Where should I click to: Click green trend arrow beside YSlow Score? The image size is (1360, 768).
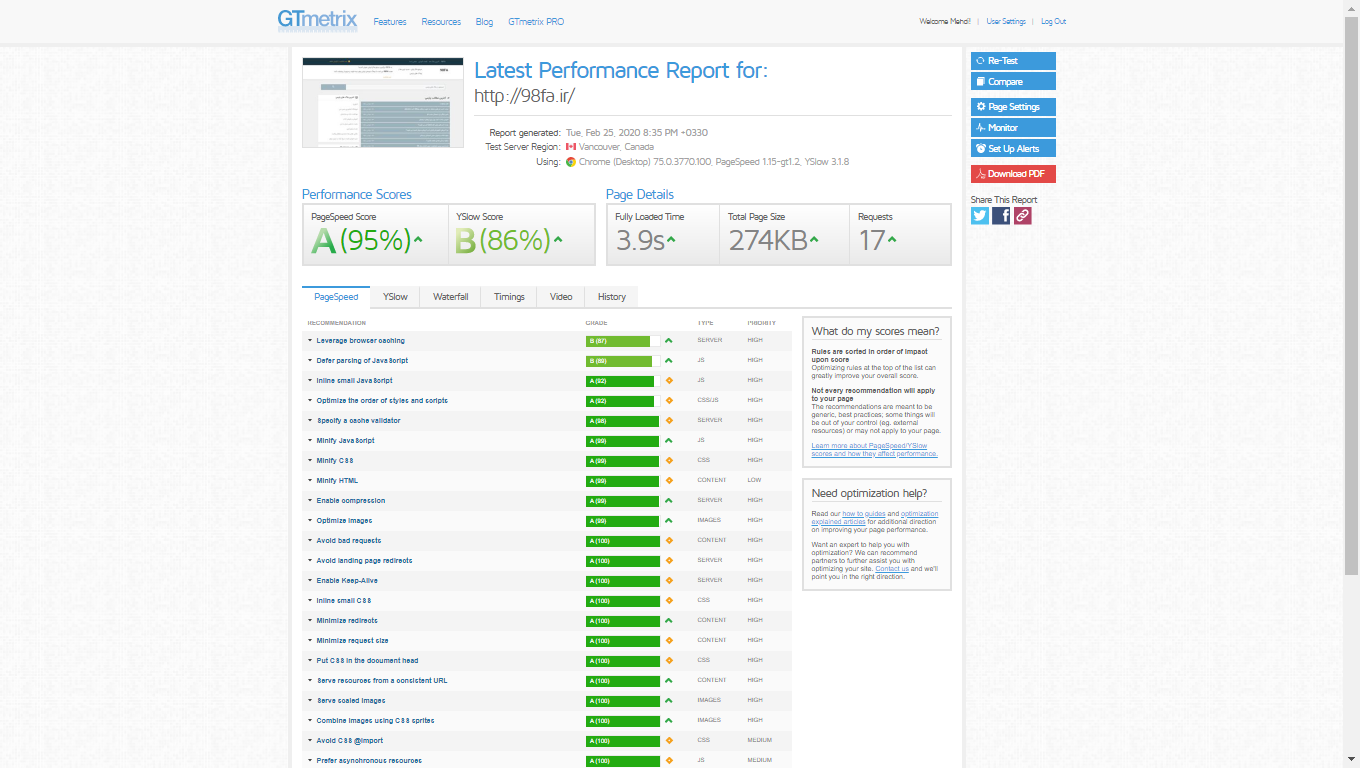coord(558,240)
